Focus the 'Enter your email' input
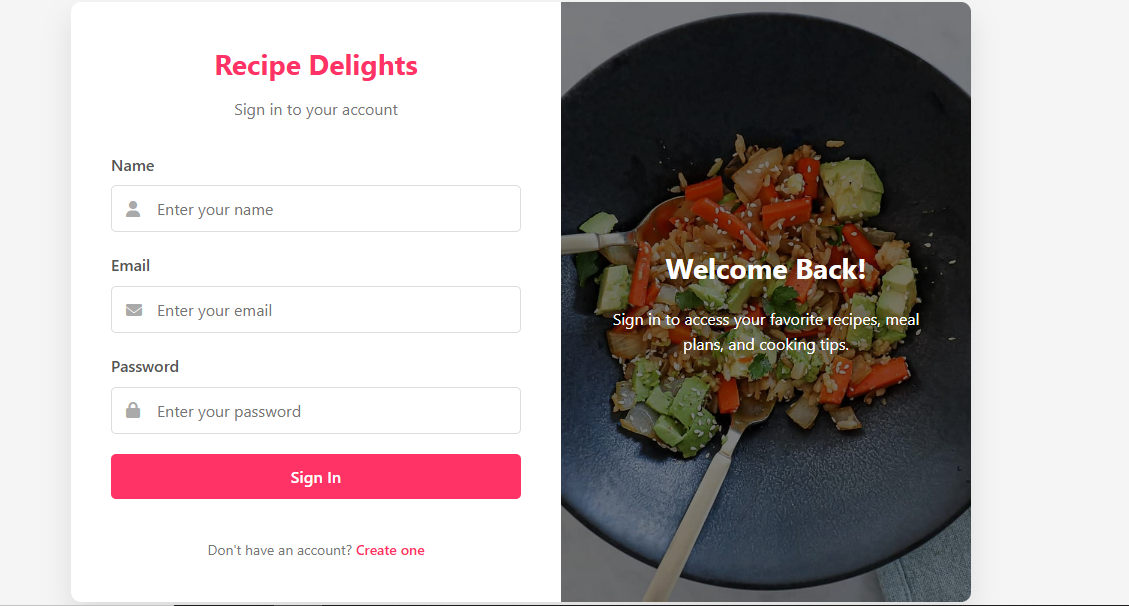 pyautogui.click(x=315, y=309)
